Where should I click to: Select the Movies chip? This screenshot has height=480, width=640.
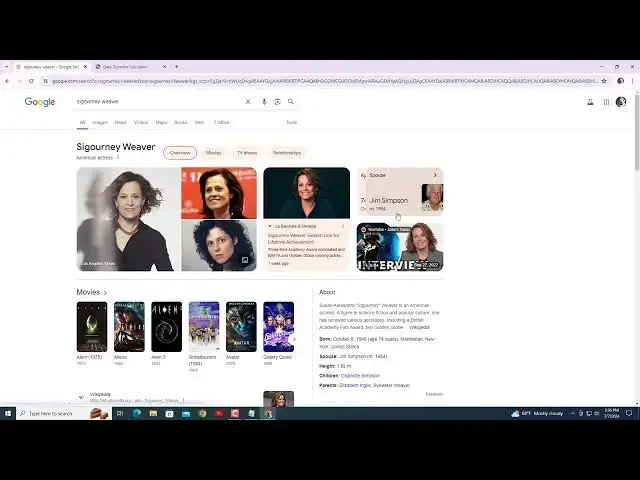click(213, 153)
